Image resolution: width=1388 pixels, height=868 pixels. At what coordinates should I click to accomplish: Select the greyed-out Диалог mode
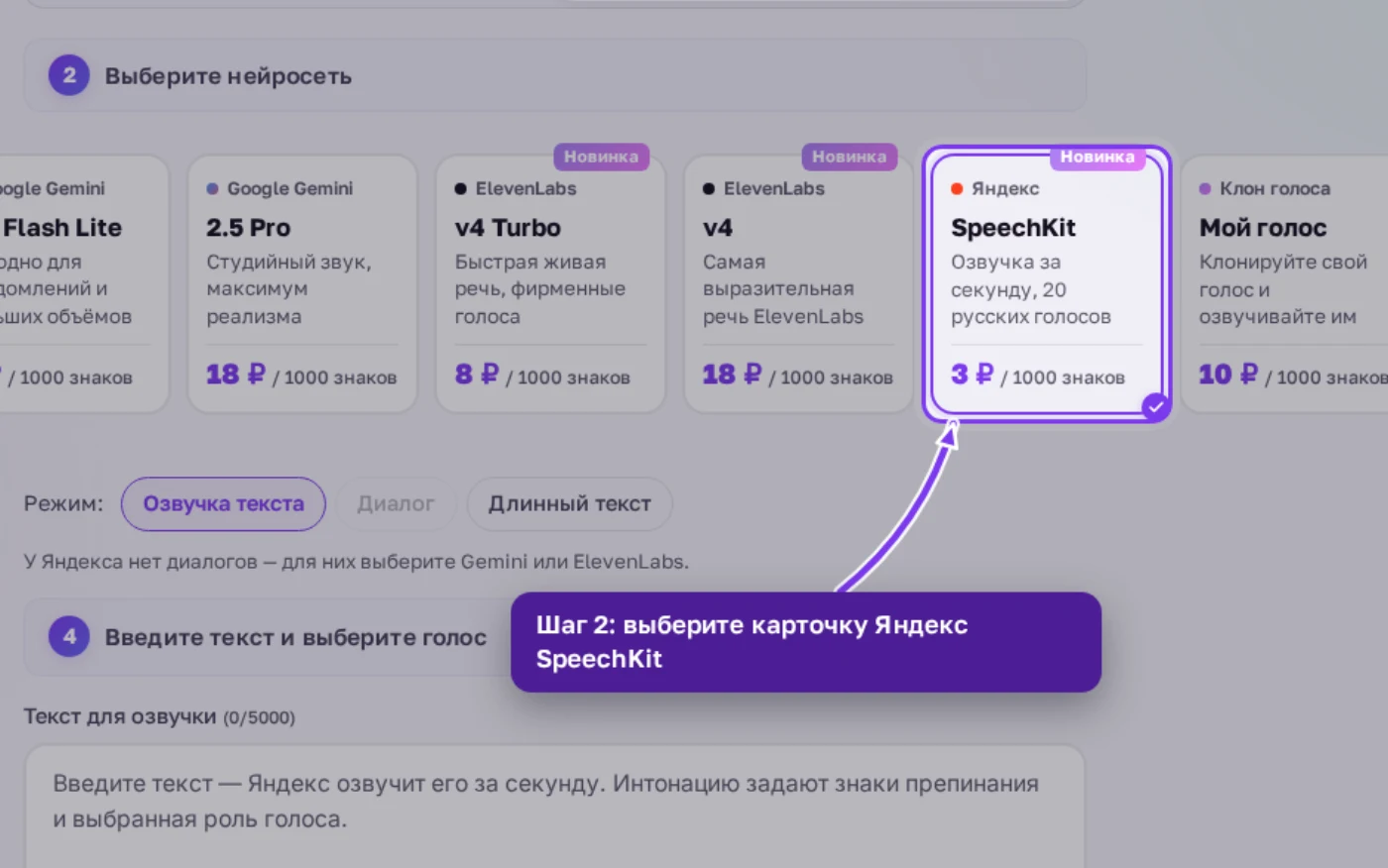[396, 503]
